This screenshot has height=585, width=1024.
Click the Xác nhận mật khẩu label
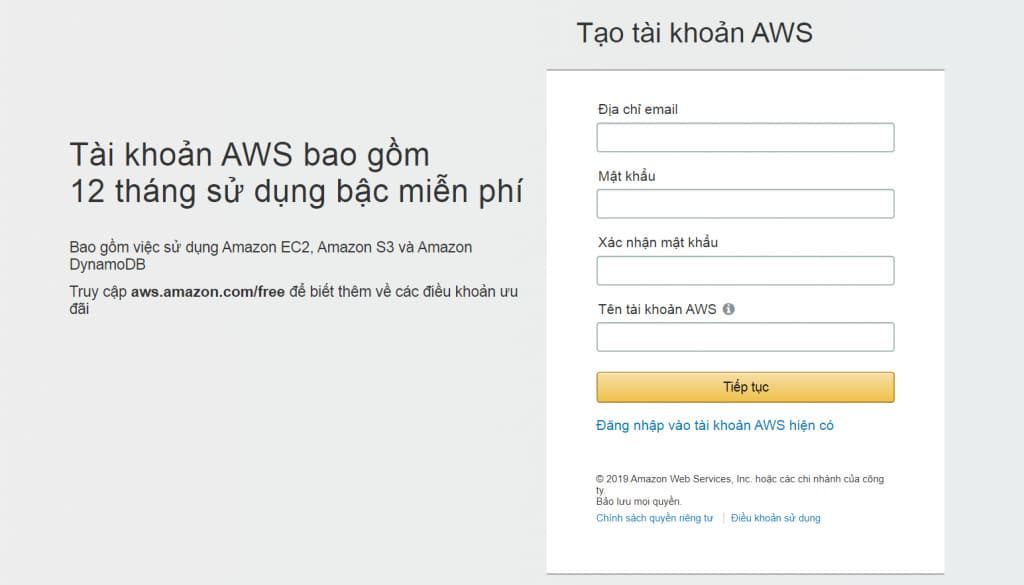point(658,242)
